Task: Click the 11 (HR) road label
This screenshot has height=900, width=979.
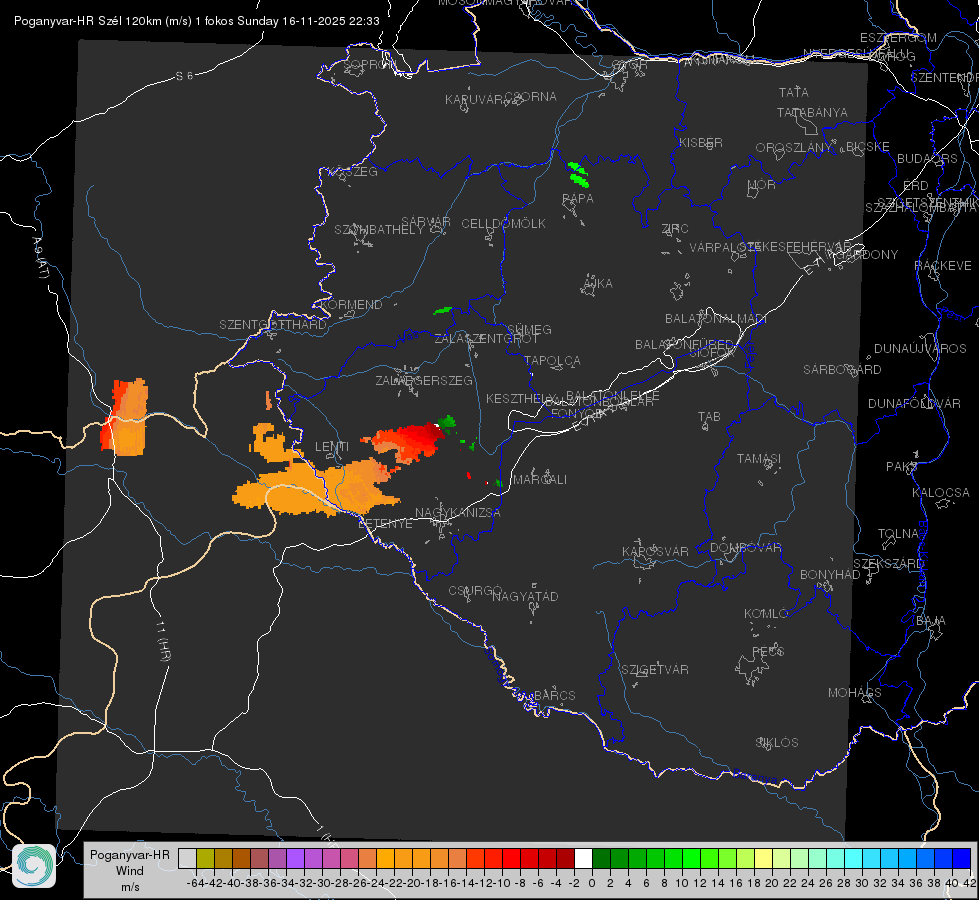Action: (x=164, y=641)
